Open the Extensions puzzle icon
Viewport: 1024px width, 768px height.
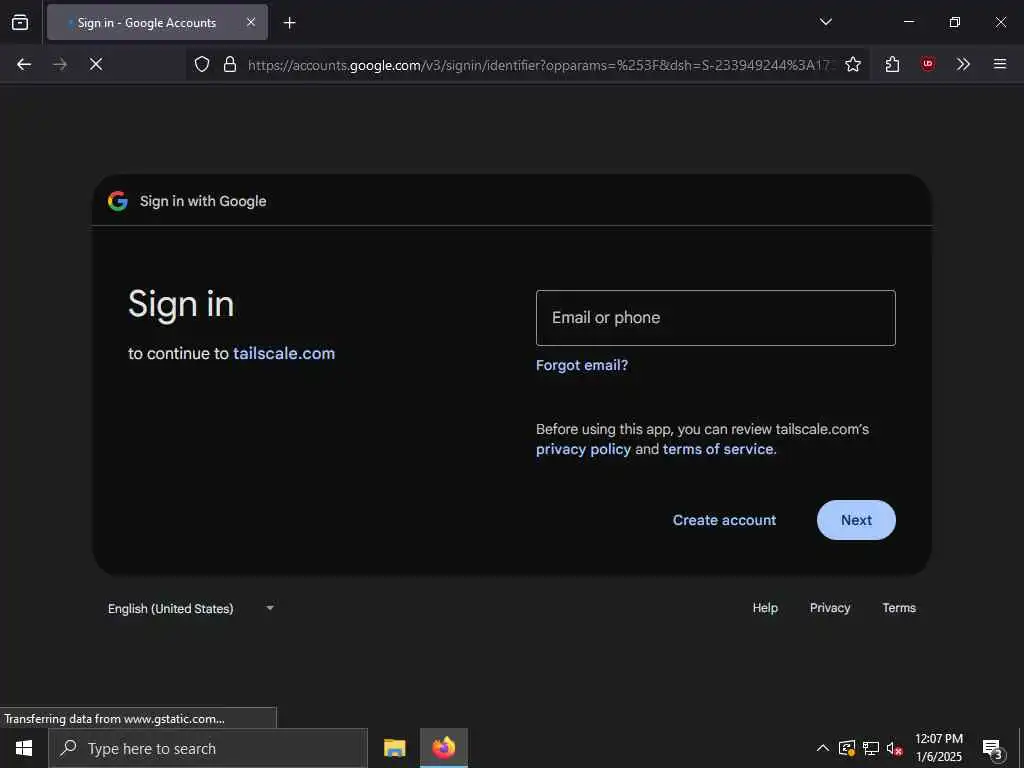click(x=892, y=64)
